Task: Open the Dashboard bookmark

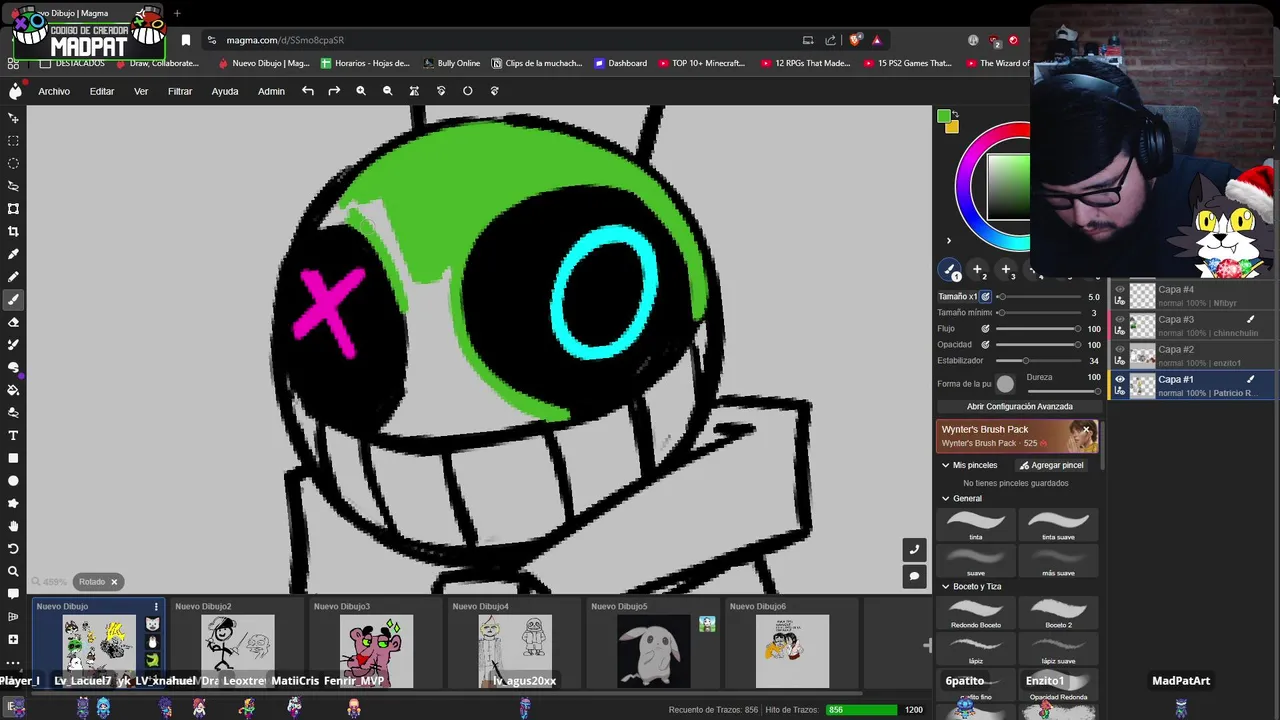Action: tap(620, 63)
